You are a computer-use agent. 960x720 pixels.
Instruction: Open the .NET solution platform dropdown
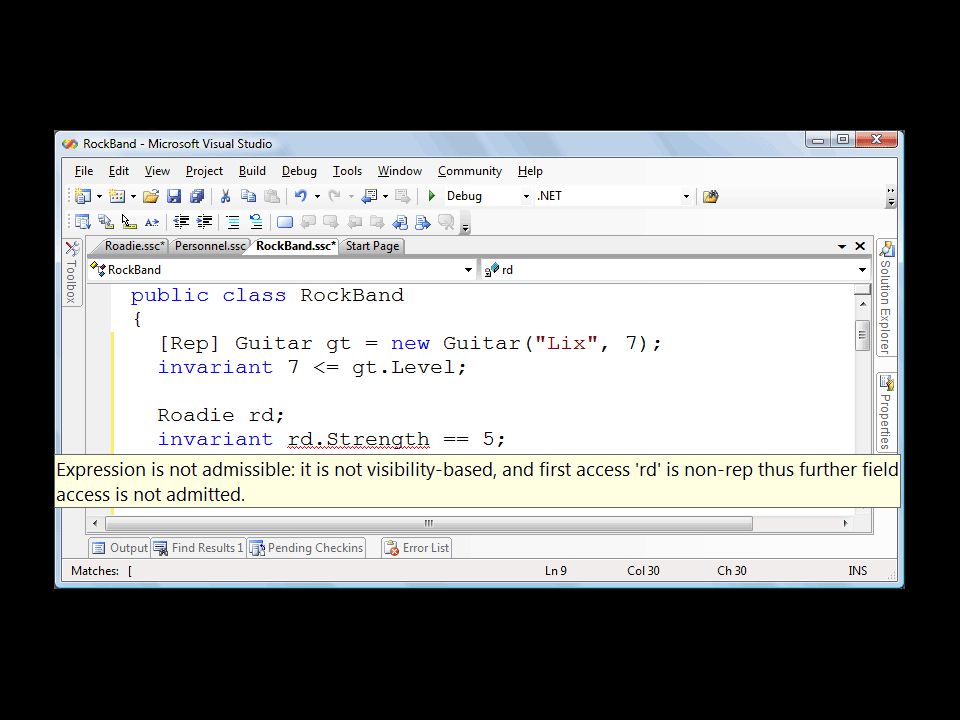686,197
